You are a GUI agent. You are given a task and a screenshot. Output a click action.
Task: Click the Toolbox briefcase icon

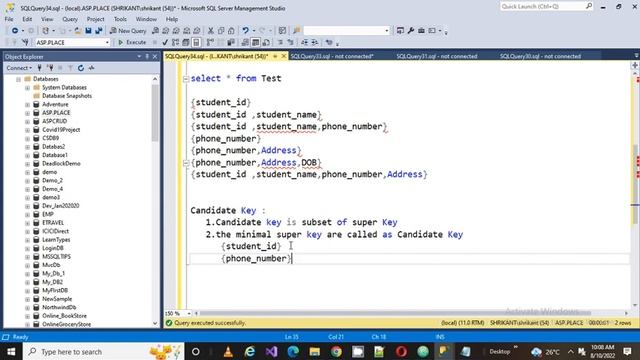[421, 31]
